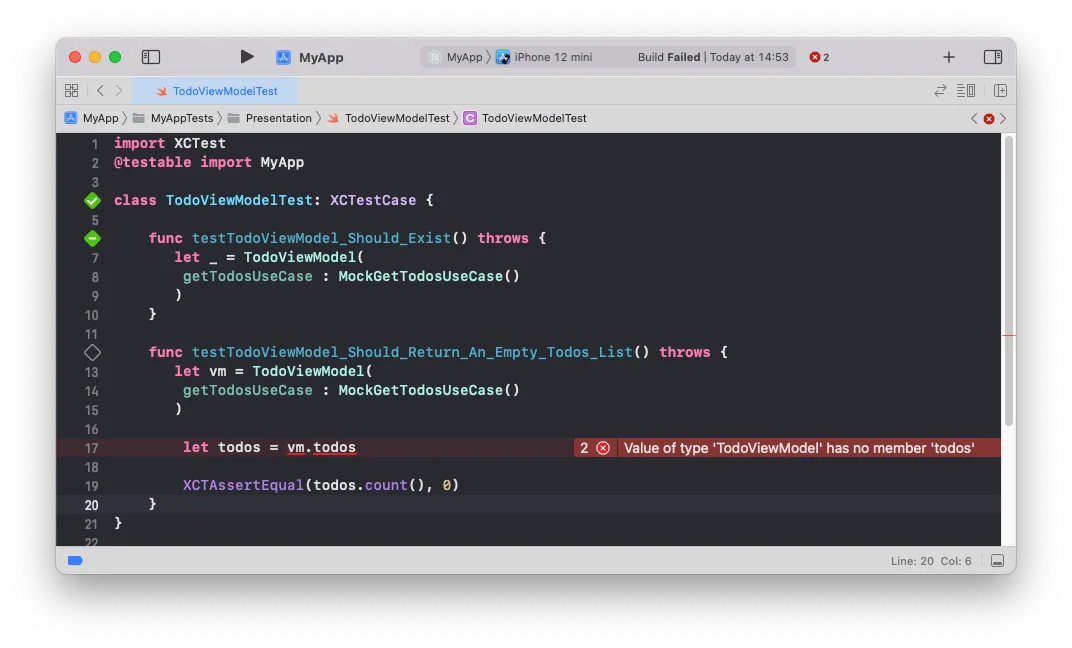Image resolution: width=1072 pixels, height=648 pixels.
Task: Run the MyApp scheme with play button
Action: click(247, 57)
